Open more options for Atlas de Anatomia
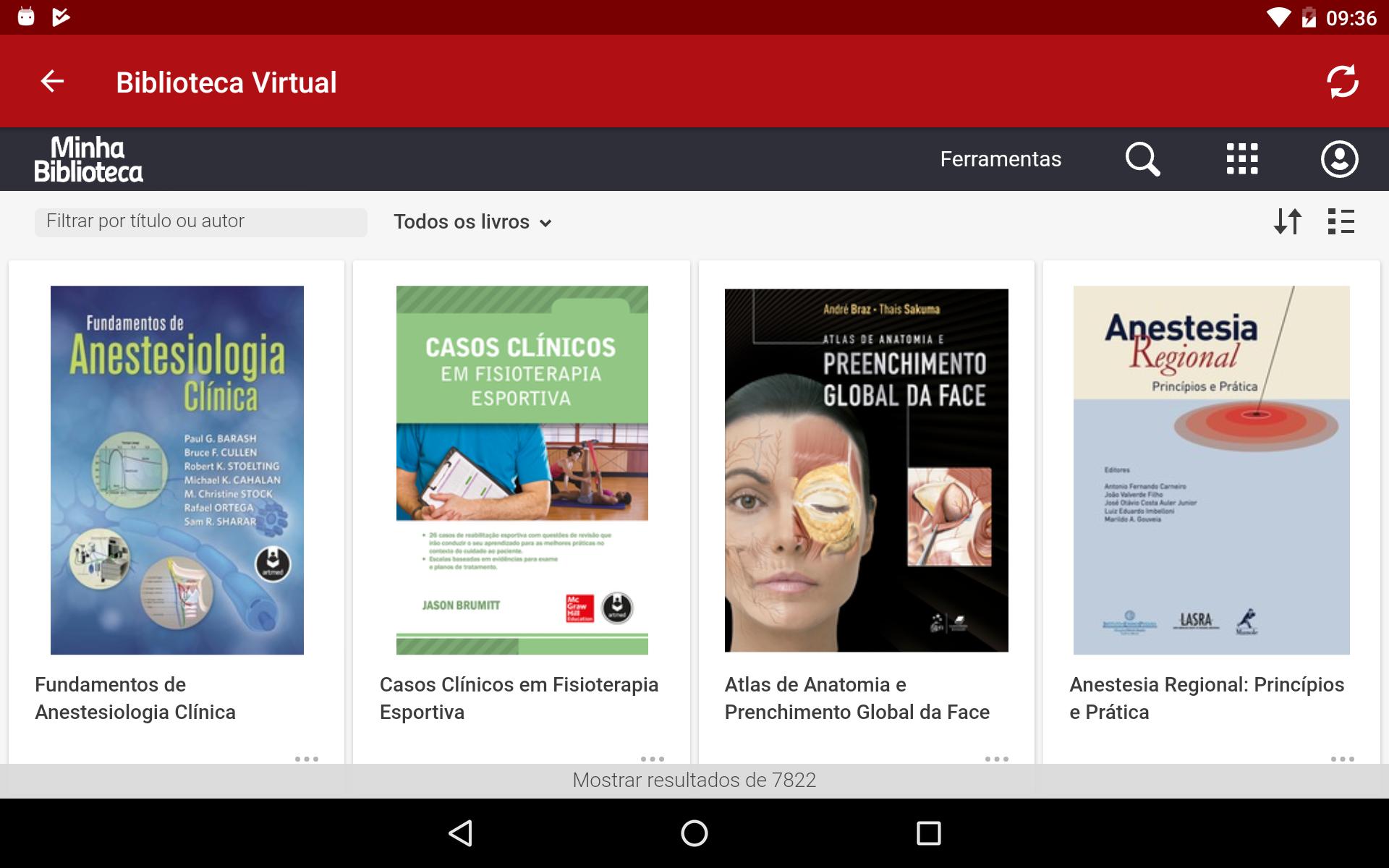1389x868 pixels. tap(997, 758)
